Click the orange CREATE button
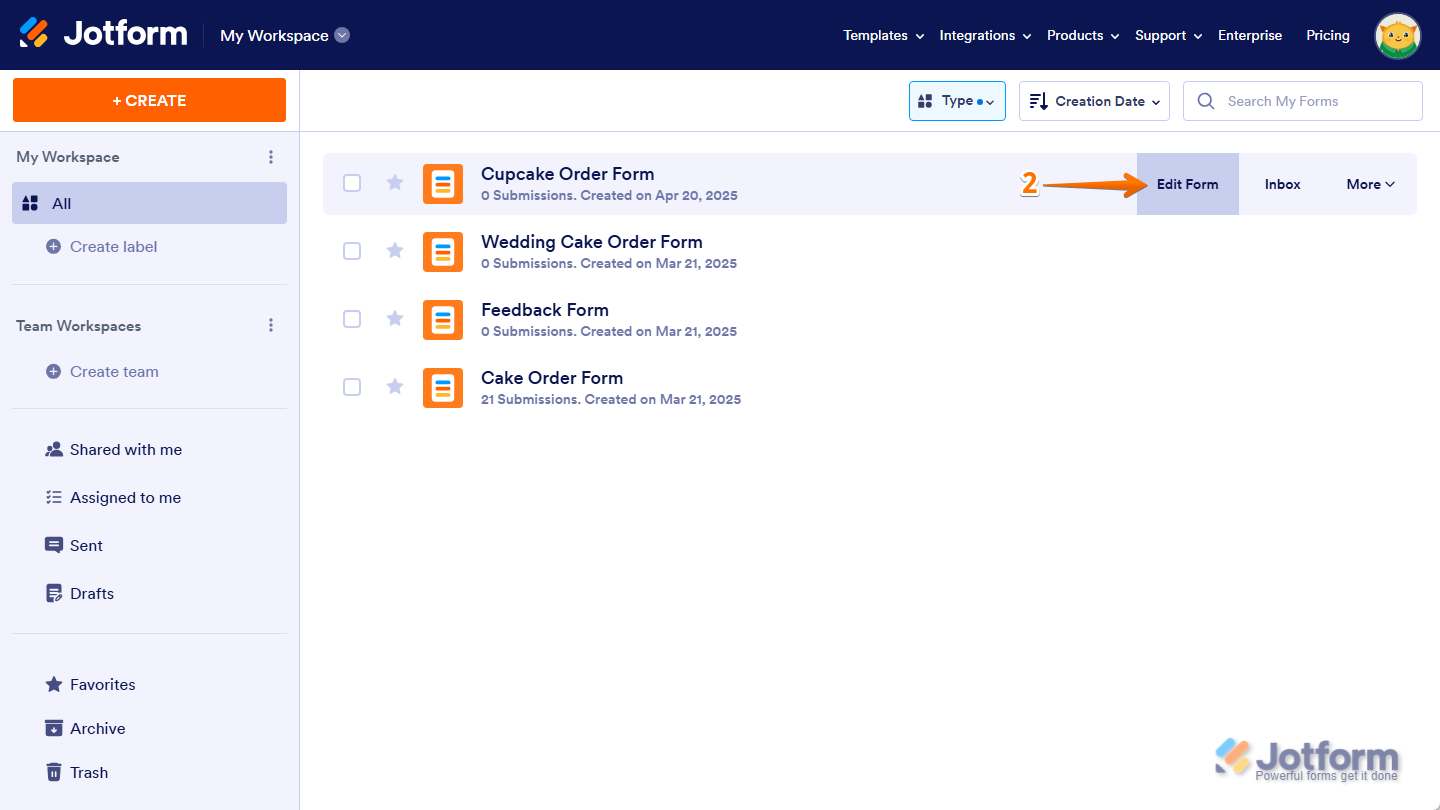This screenshot has width=1440, height=810. pos(149,100)
